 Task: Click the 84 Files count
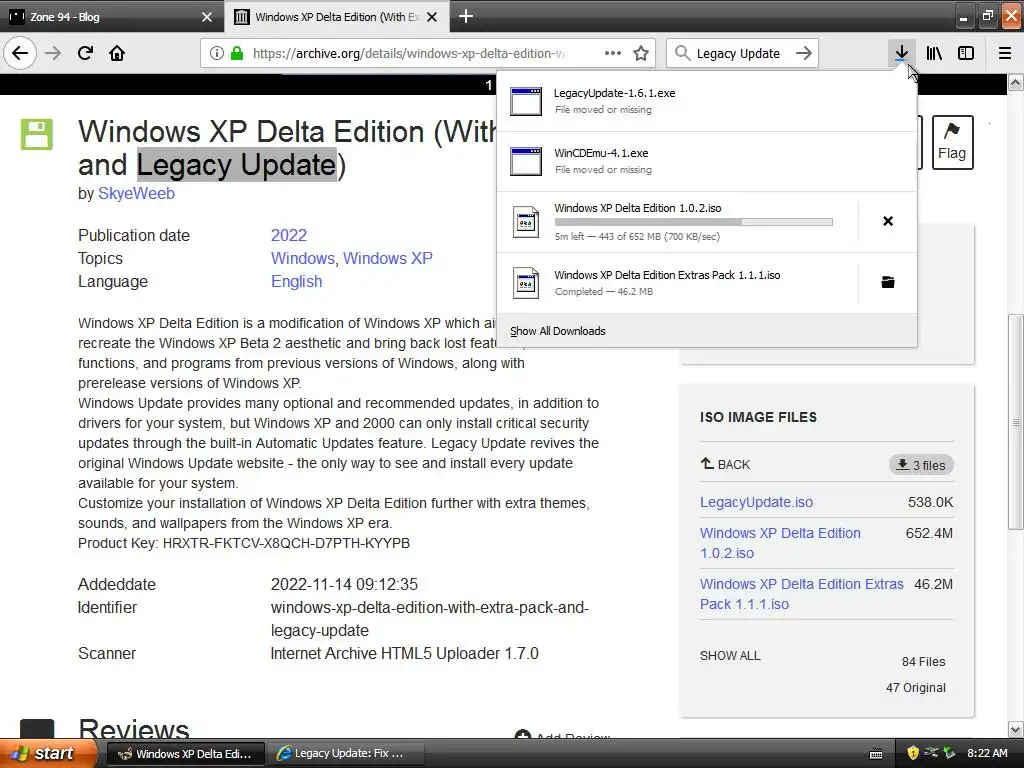923,662
